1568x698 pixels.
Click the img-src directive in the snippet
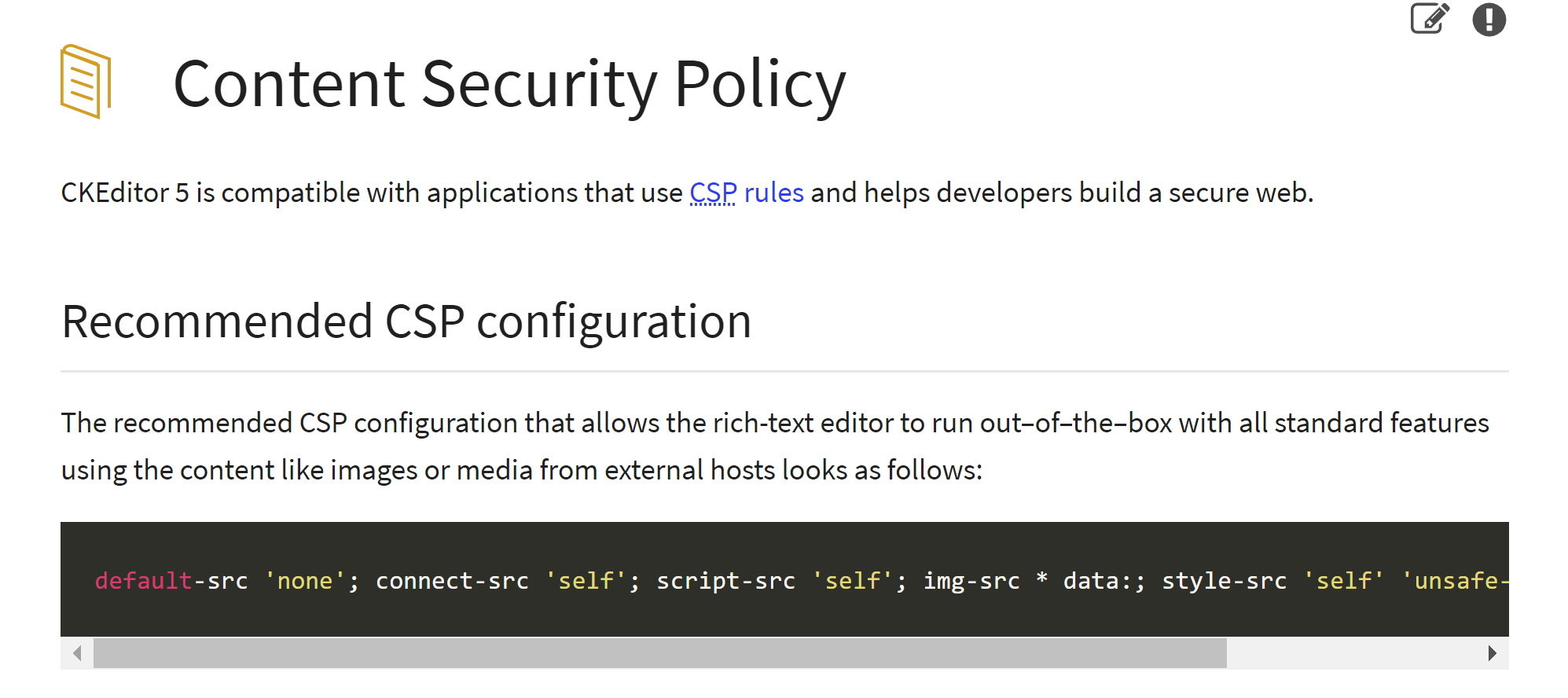[x=971, y=581]
